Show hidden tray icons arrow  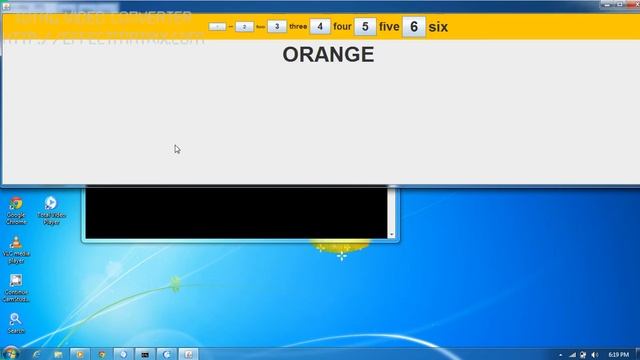click(x=560, y=355)
